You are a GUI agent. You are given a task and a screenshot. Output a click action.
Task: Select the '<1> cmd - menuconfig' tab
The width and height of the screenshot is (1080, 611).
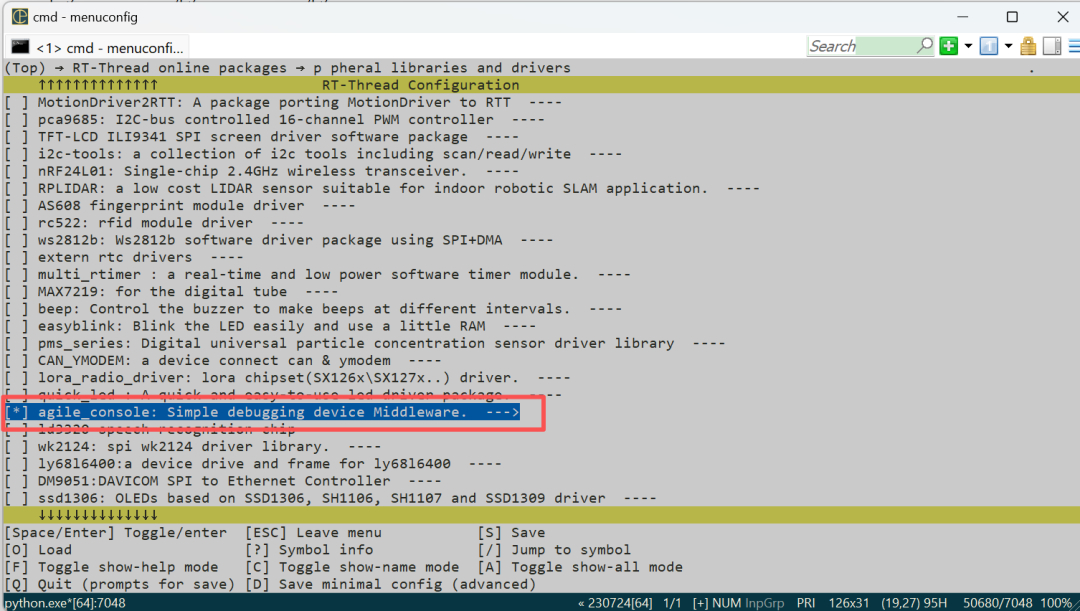[x=108, y=47]
